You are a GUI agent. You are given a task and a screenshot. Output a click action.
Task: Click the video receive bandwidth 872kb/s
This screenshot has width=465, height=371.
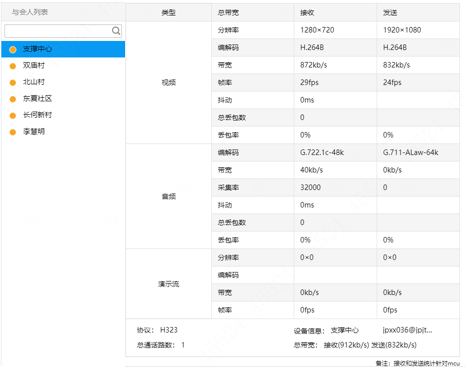click(313, 65)
